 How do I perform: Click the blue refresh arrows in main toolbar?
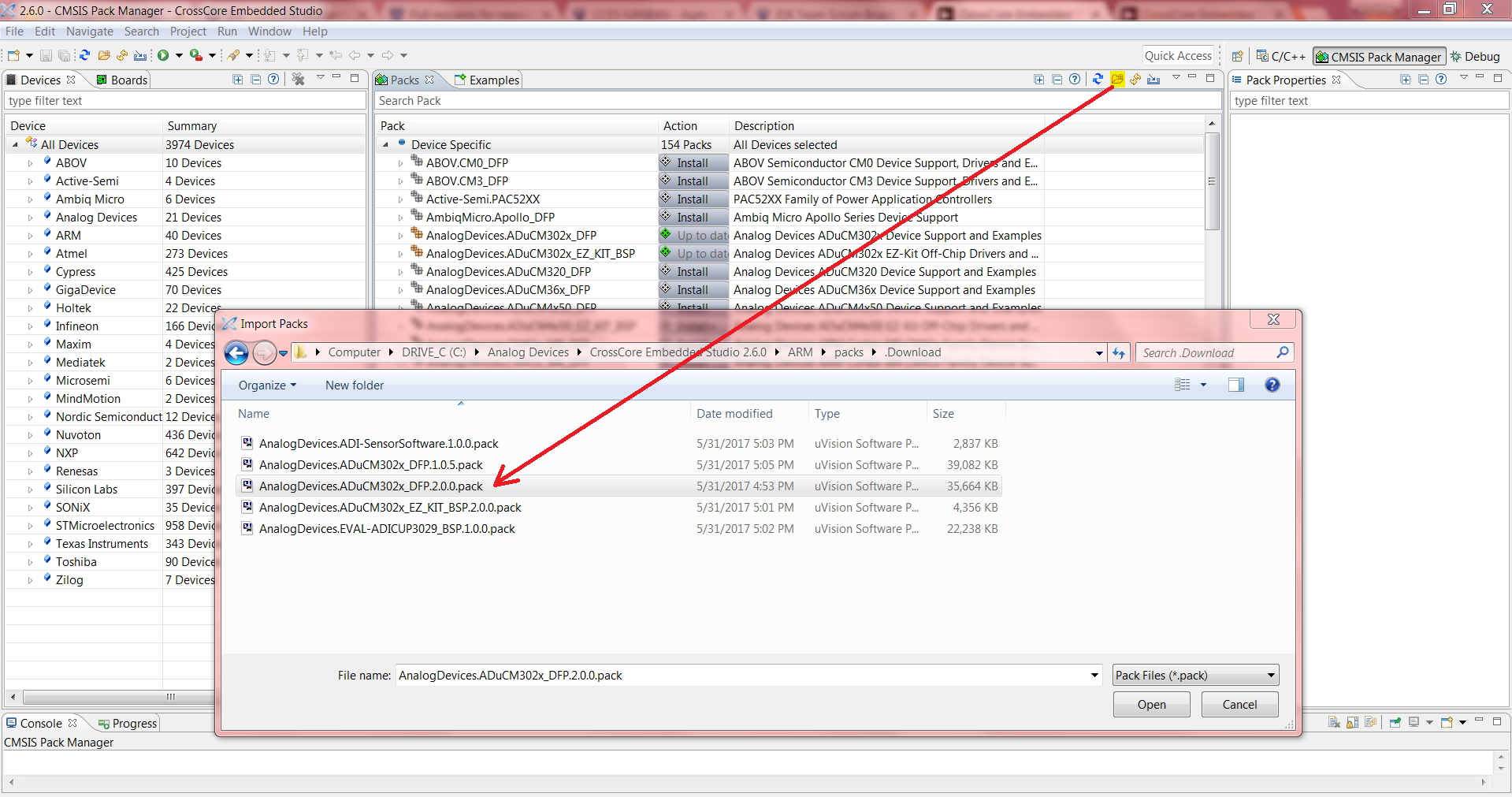tap(84, 55)
